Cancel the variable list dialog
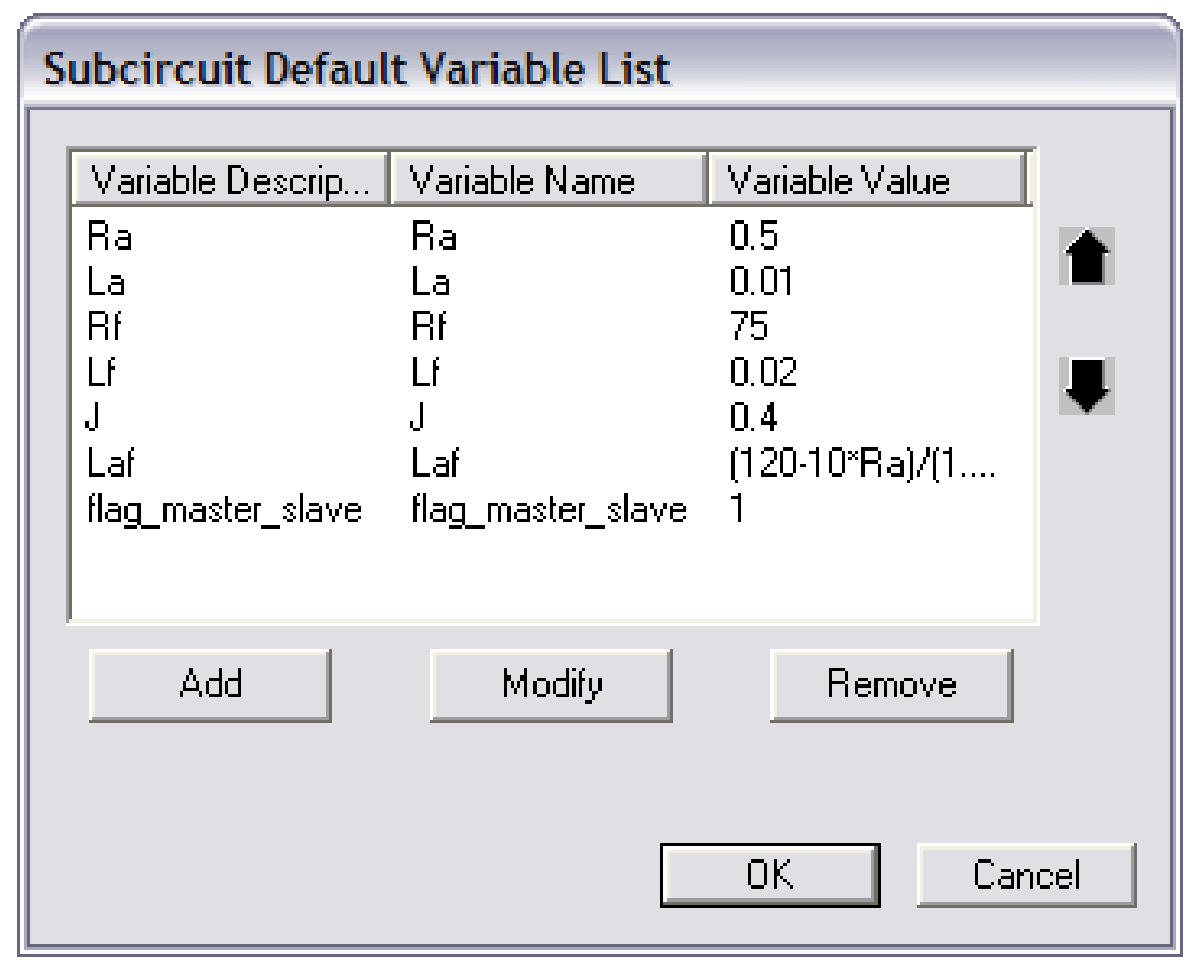The width and height of the screenshot is (1192, 961). [x=1026, y=874]
